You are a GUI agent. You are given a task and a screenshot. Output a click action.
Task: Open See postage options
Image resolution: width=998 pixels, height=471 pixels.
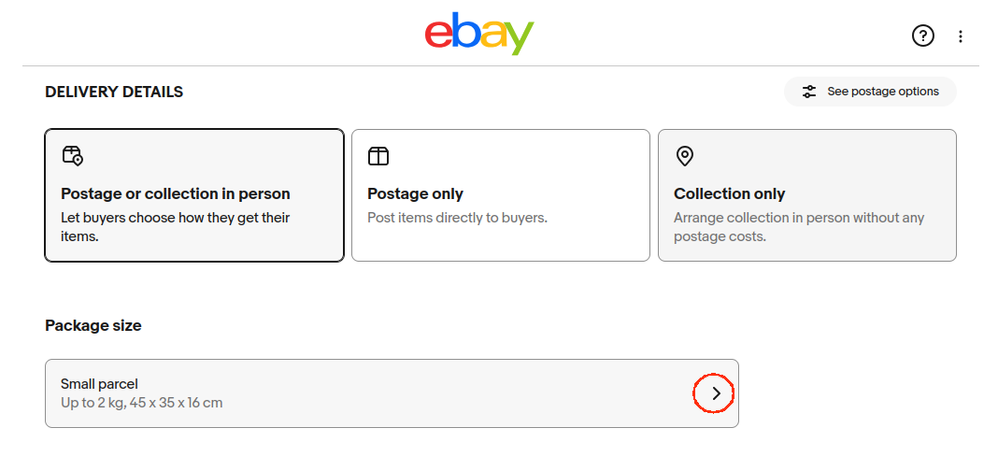click(870, 92)
